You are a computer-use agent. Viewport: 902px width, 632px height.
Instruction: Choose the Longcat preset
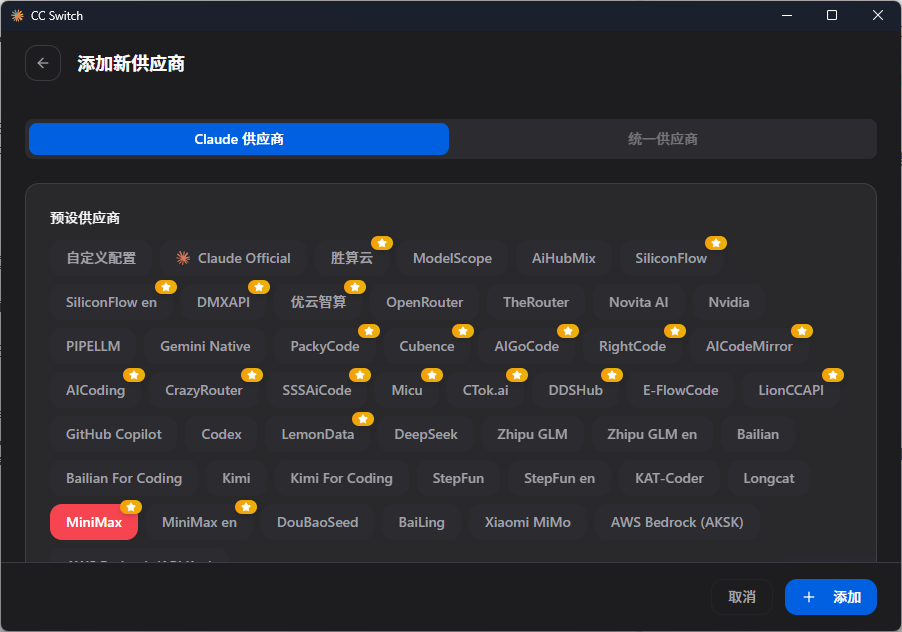(769, 478)
